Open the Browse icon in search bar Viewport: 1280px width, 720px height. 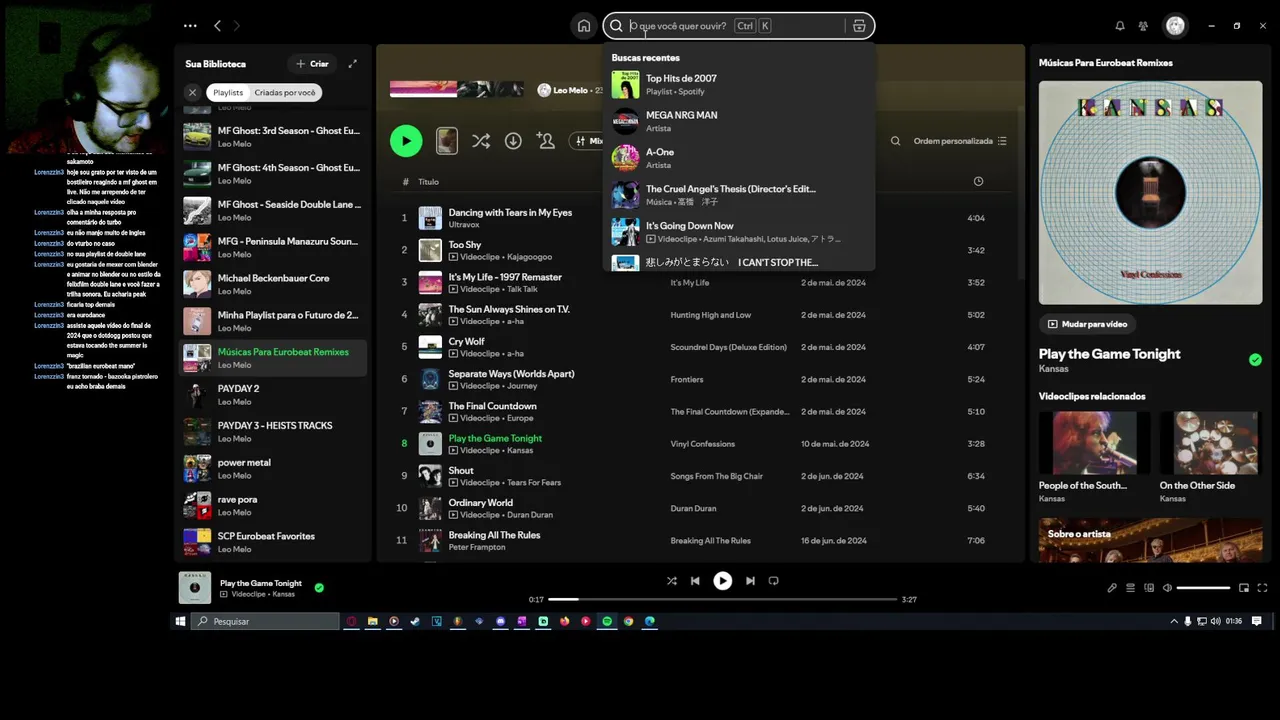pos(859,26)
